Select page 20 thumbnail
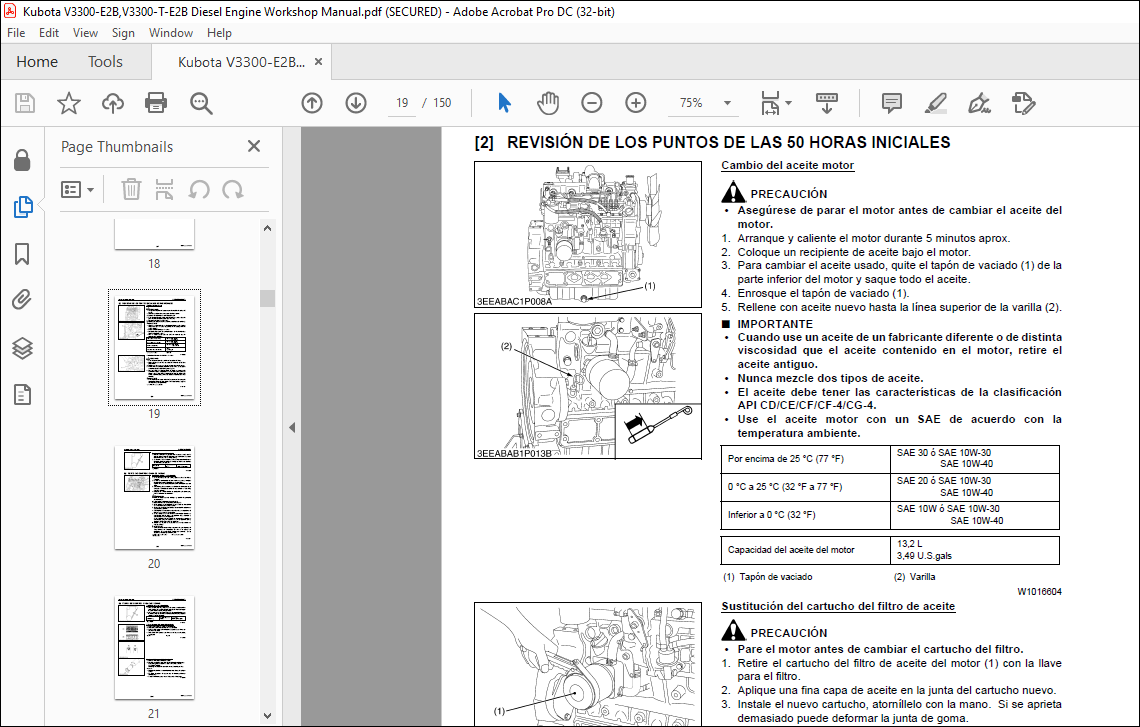The height and width of the screenshot is (727, 1140). pyautogui.click(x=154, y=498)
